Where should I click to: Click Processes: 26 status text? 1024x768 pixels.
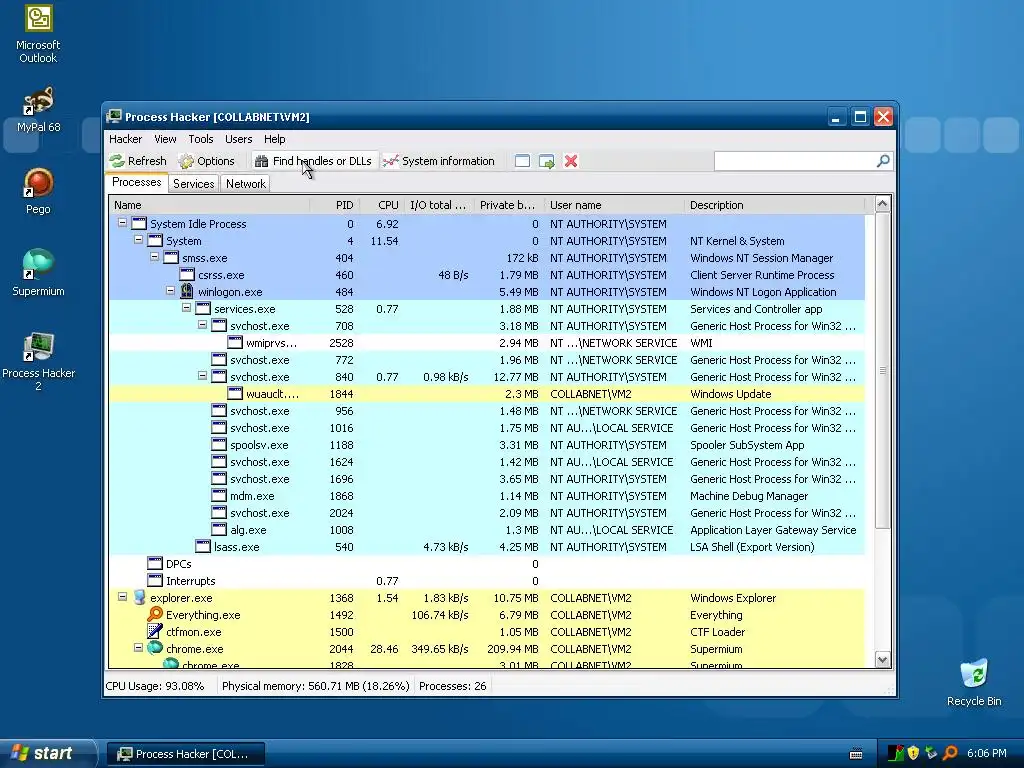pos(453,686)
